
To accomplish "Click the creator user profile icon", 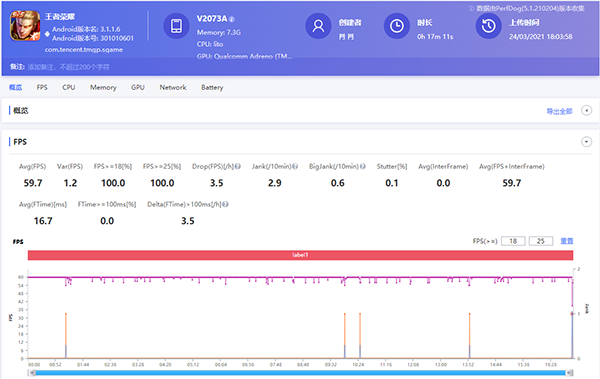I will pos(318,26).
